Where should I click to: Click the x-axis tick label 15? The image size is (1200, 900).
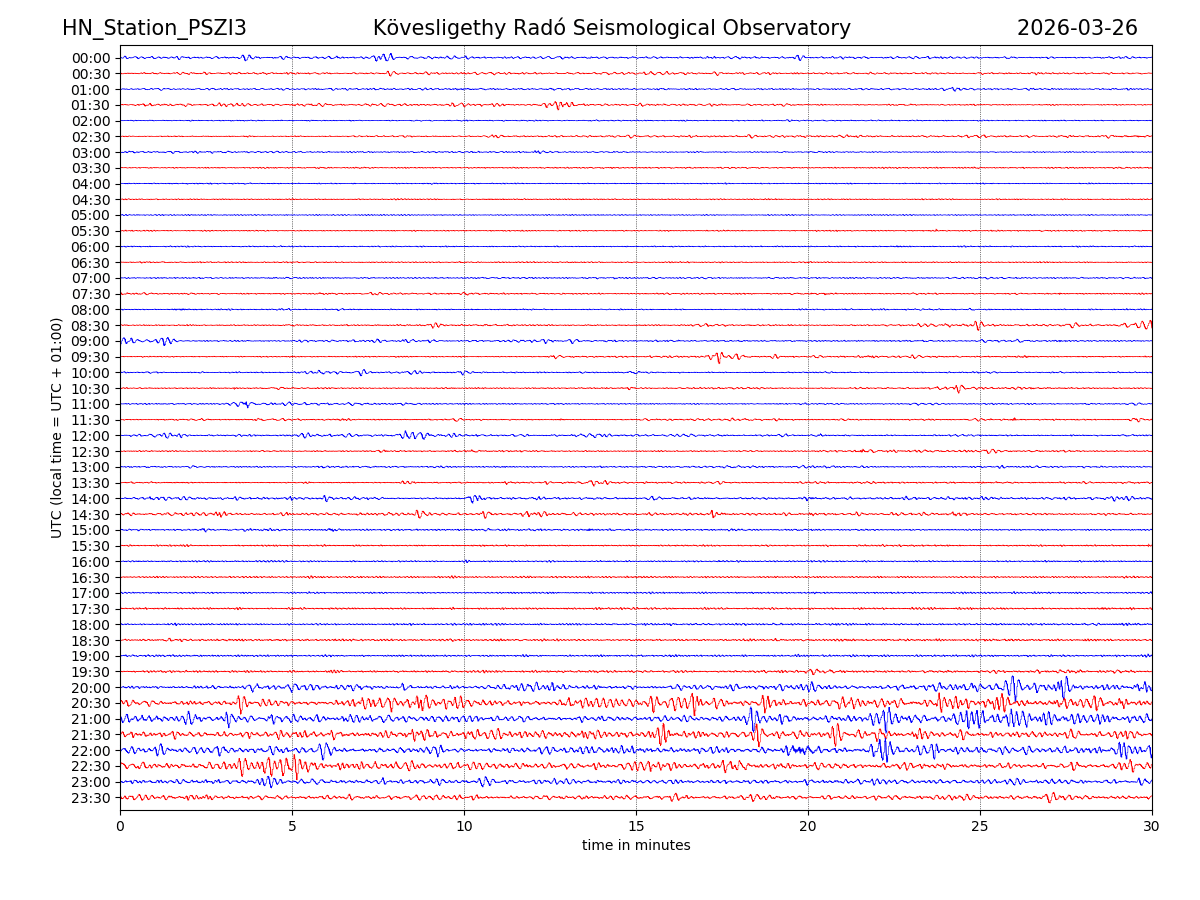tap(636, 827)
